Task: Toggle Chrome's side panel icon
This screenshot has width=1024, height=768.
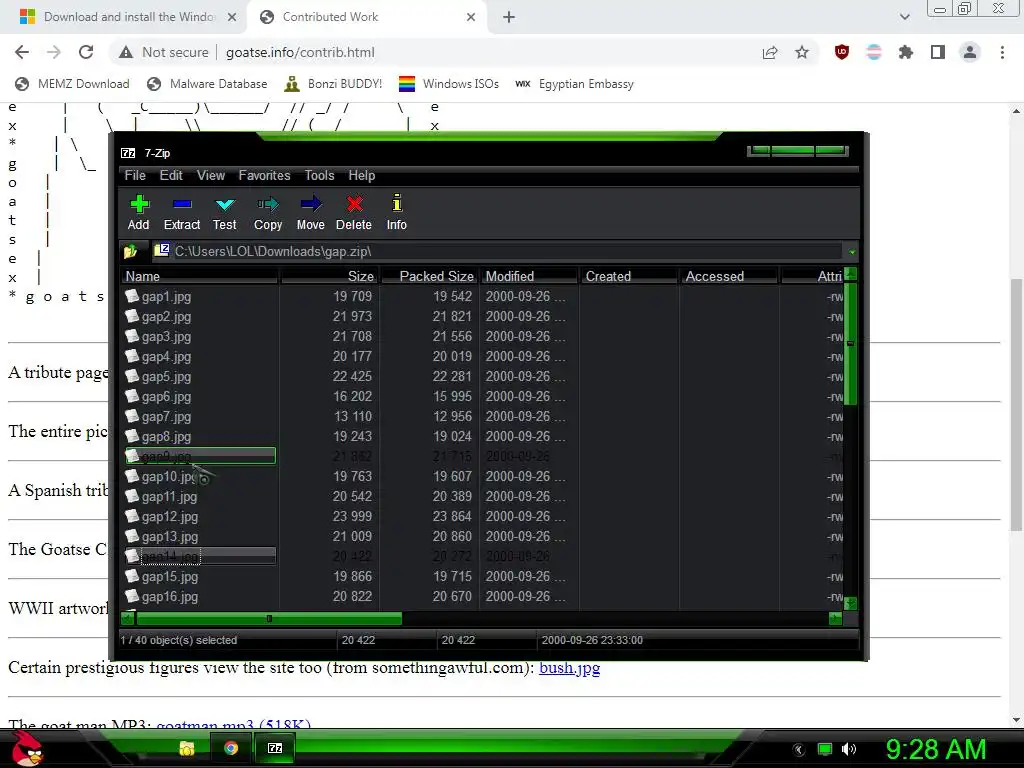Action: click(938, 52)
